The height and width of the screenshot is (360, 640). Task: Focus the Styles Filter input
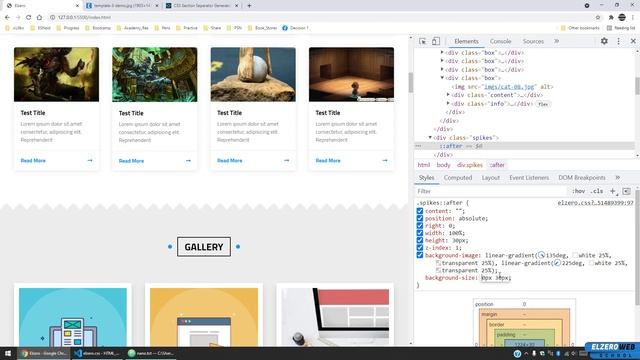point(491,191)
